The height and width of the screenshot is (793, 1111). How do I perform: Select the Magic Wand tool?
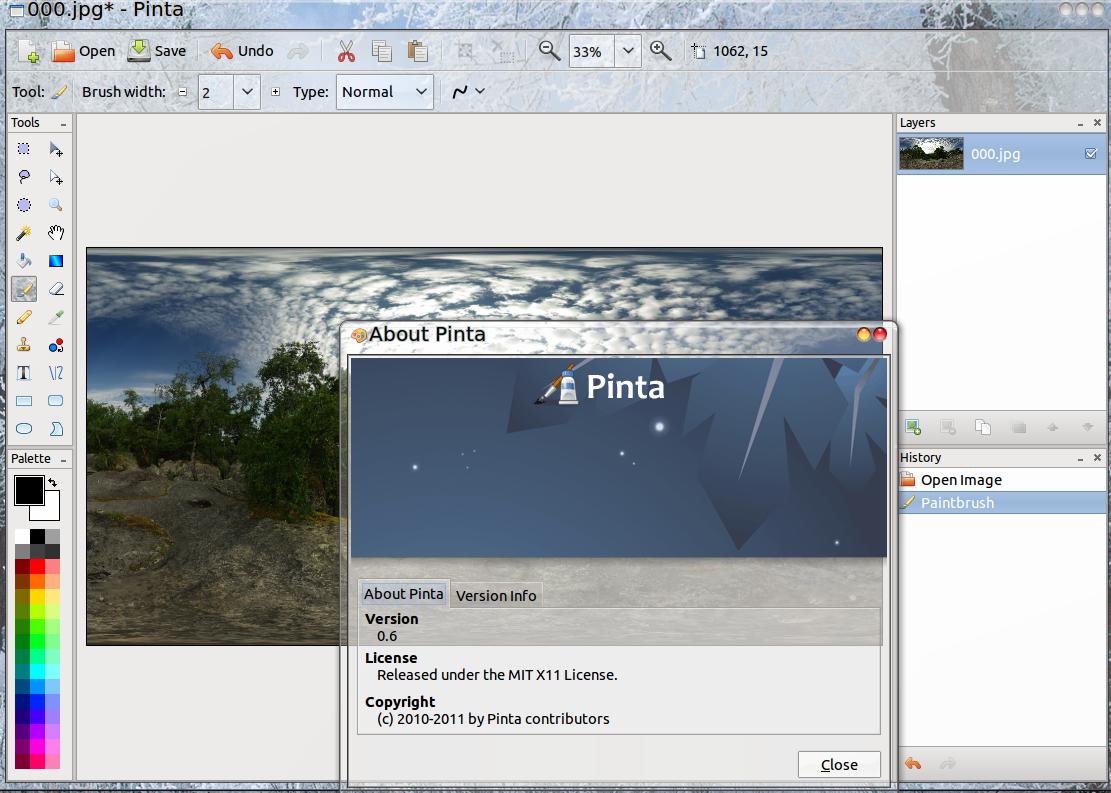tap(24, 232)
